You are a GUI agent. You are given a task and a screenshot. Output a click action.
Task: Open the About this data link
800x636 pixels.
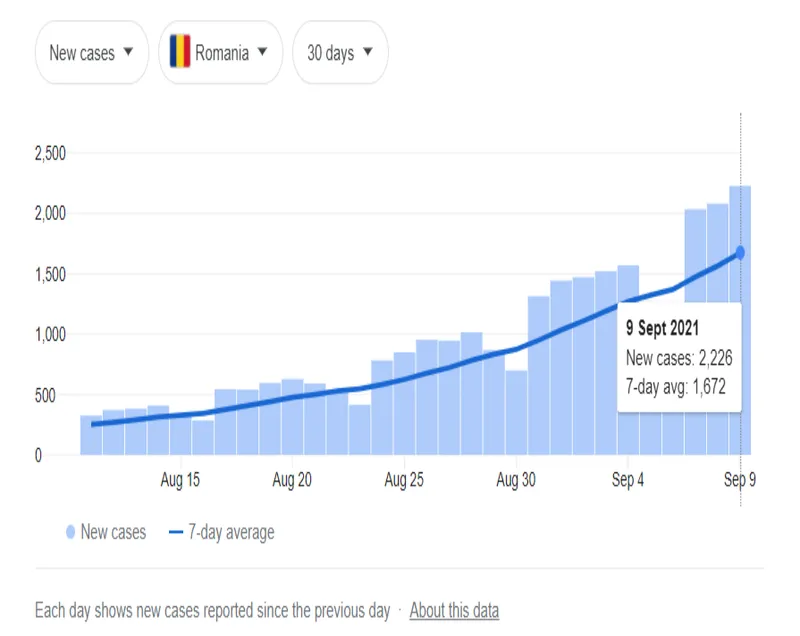click(x=454, y=610)
